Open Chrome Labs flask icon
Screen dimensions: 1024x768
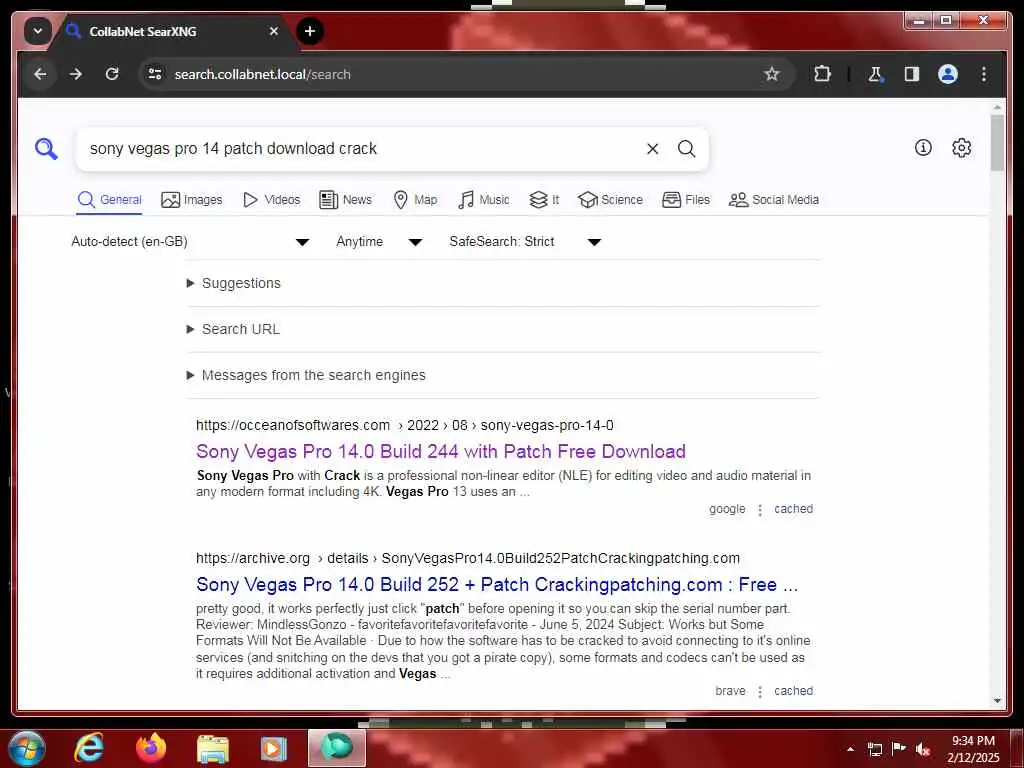click(875, 74)
